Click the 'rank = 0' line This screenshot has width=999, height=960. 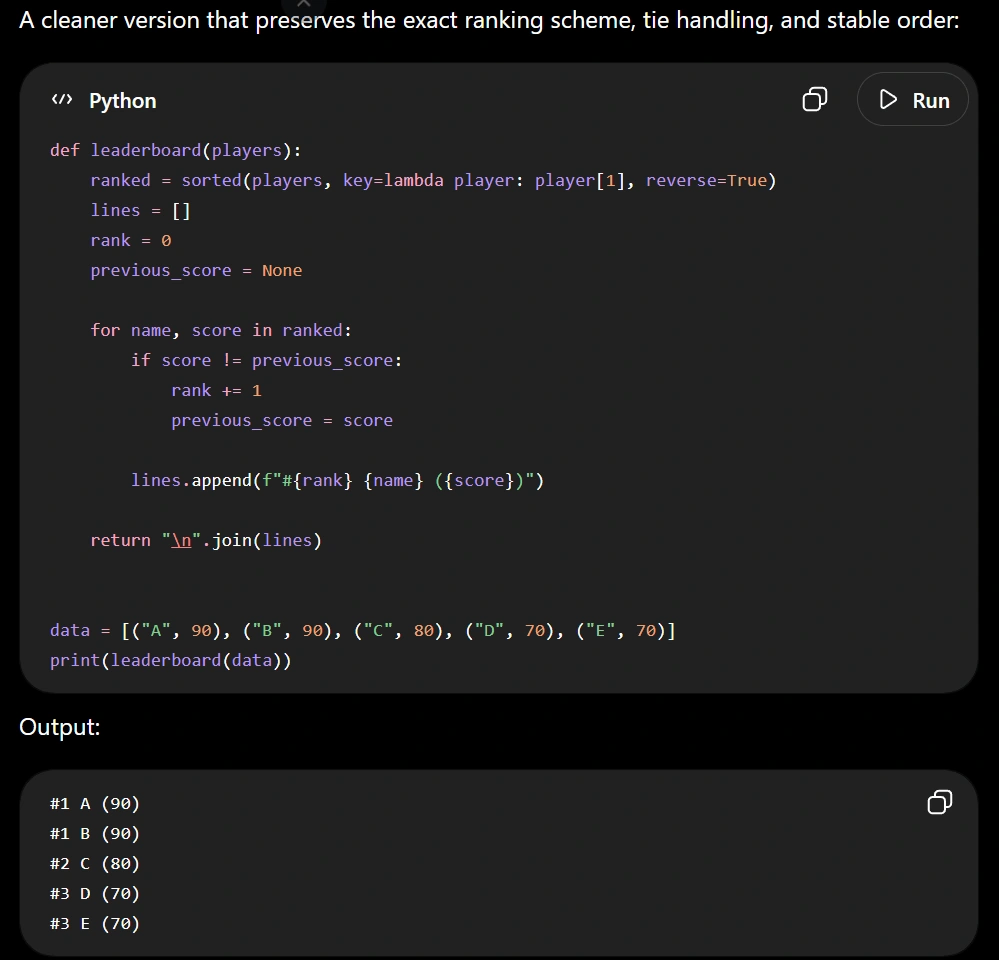click(131, 240)
